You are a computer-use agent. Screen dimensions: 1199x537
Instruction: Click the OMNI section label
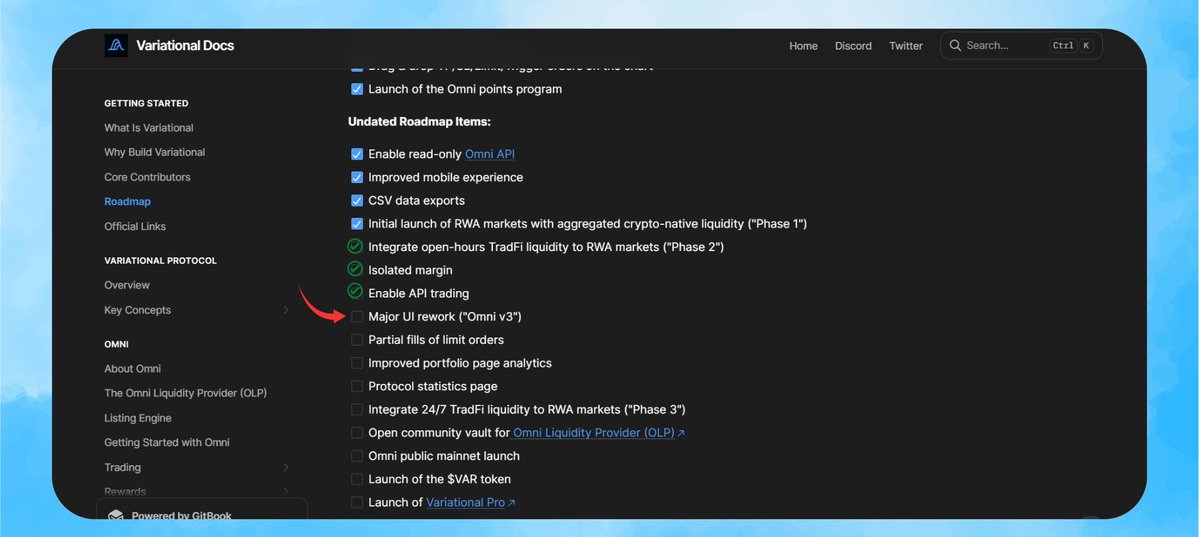(116, 344)
